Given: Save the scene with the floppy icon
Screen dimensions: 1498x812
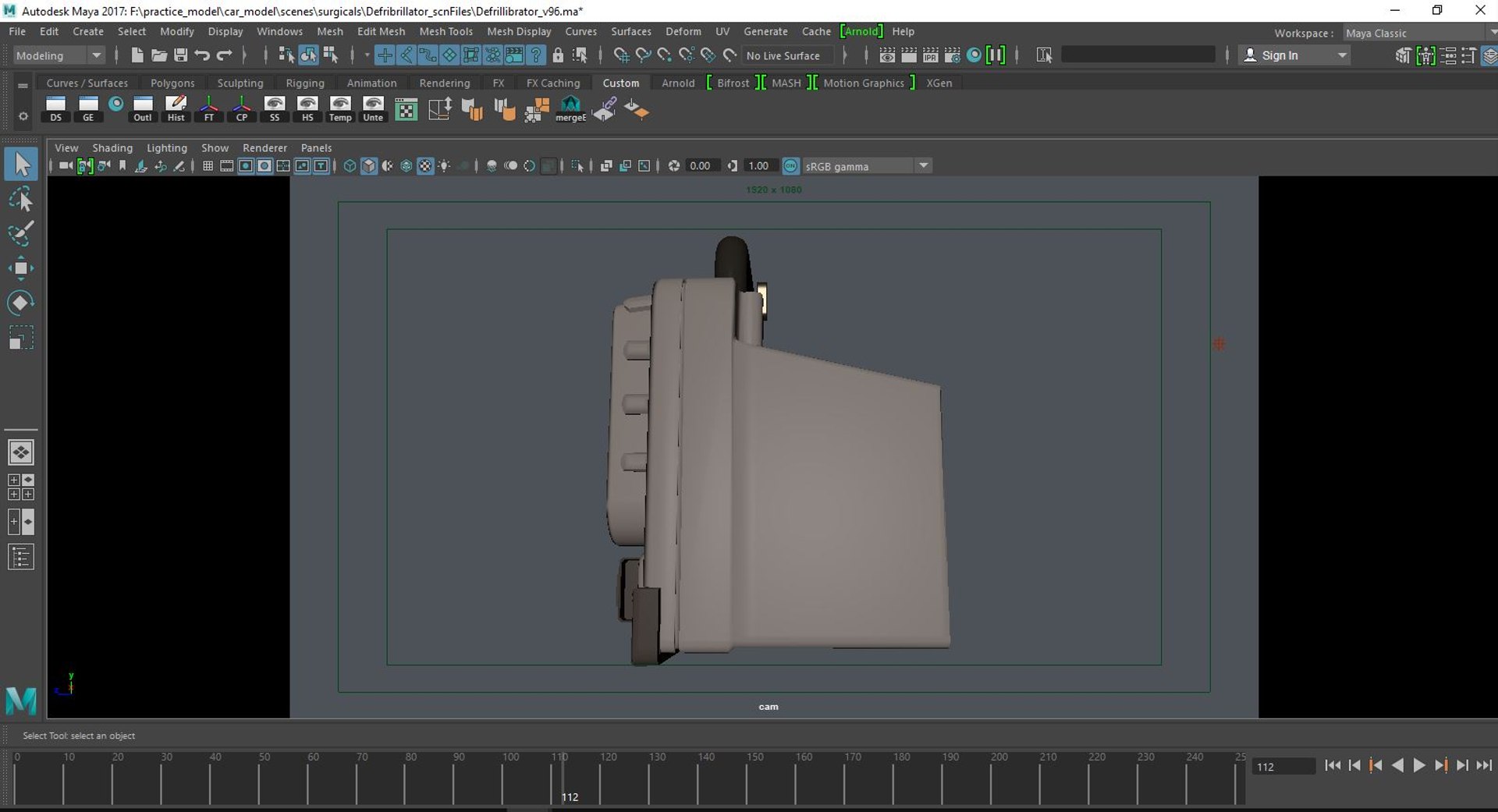Looking at the screenshot, I should click(x=181, y=55).
